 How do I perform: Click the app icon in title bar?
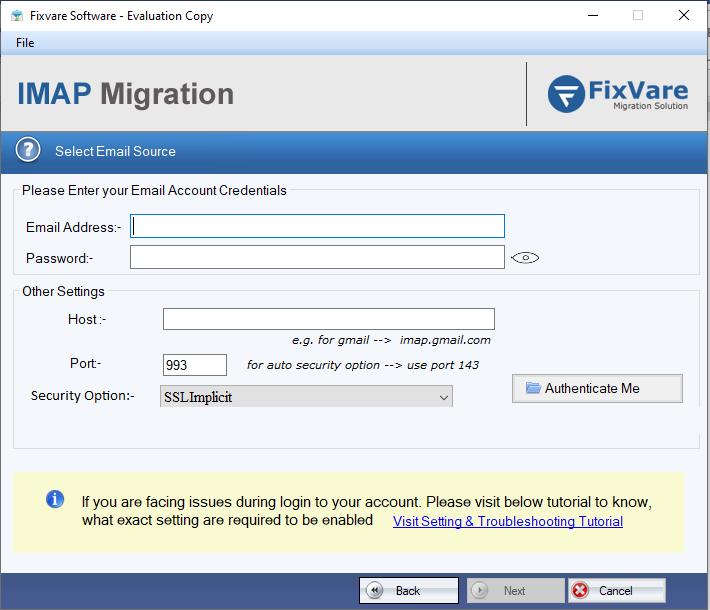(17, 16)
